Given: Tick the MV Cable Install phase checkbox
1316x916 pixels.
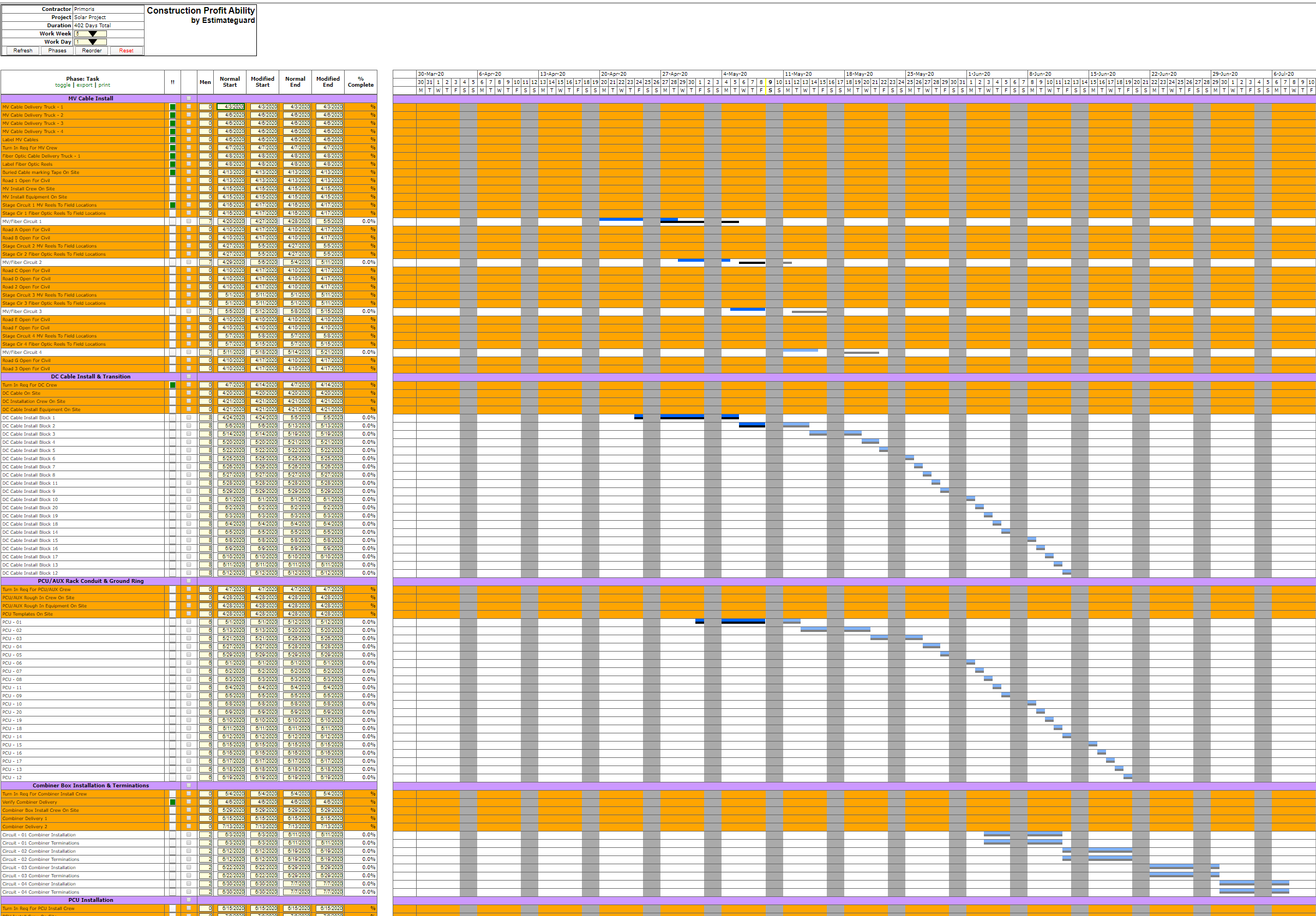Looking at the screenshot, I should tap(189, 99).
